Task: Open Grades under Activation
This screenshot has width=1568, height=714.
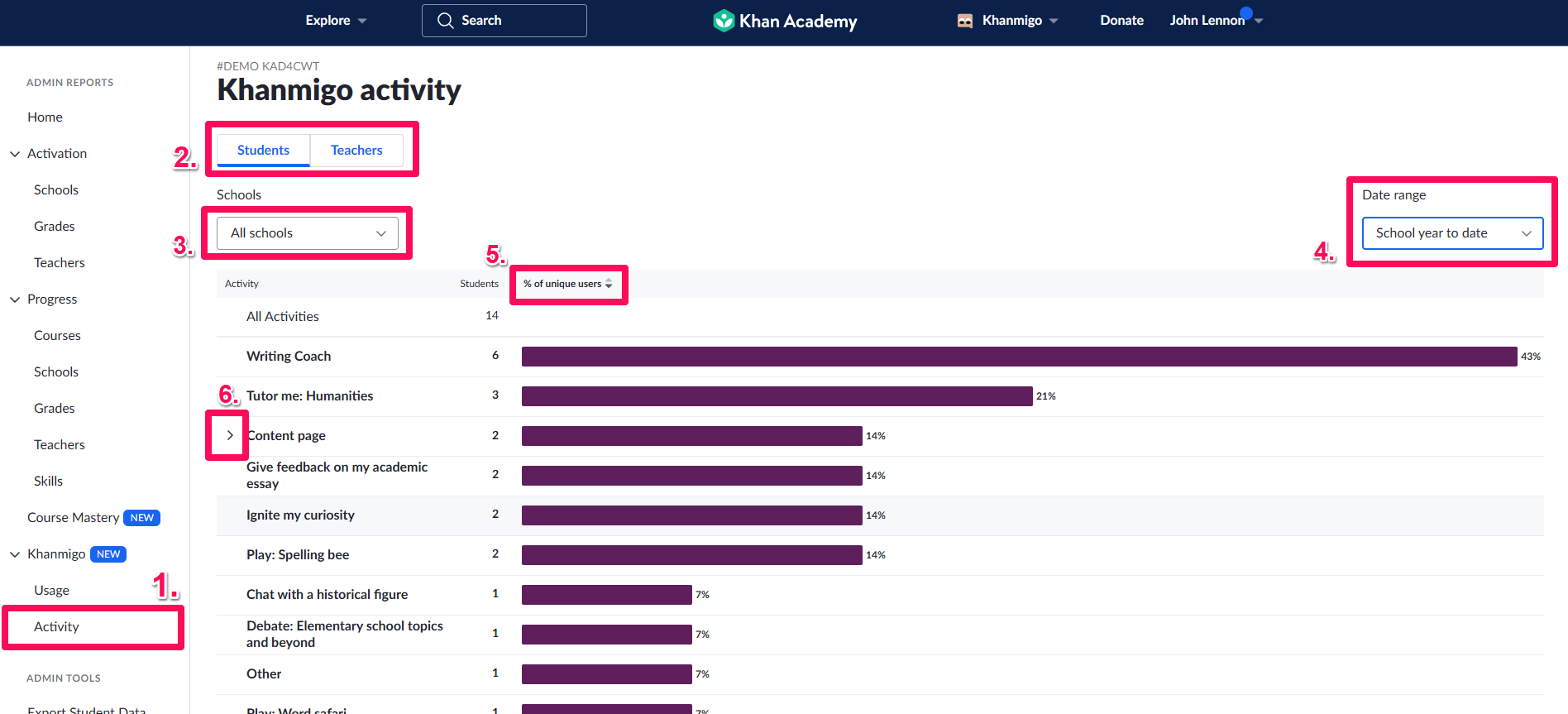Action: (x=55, y=227)
